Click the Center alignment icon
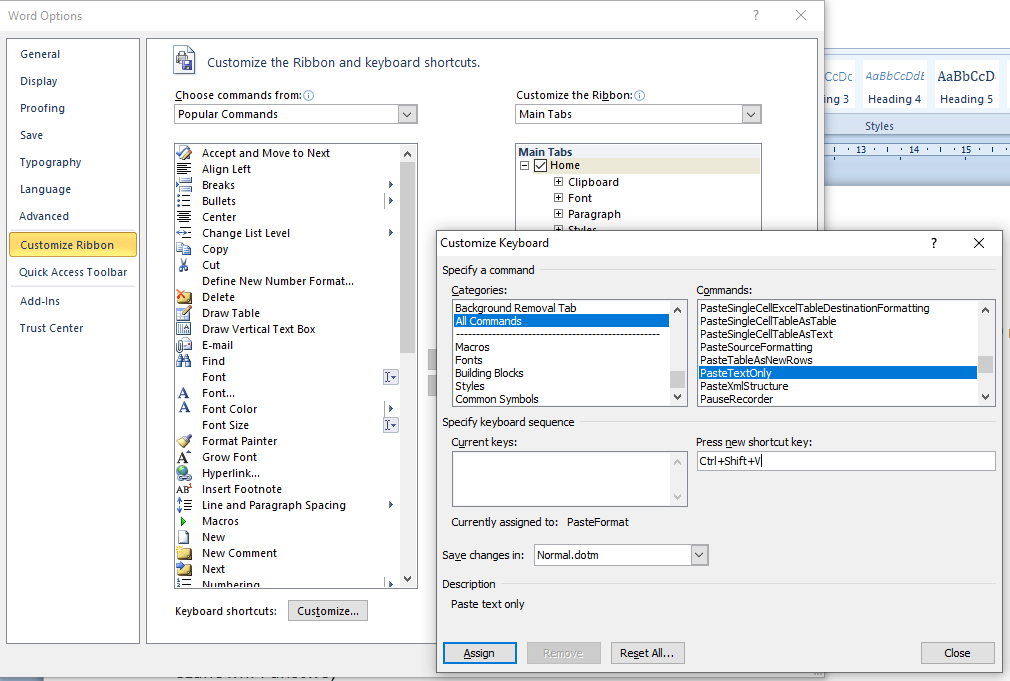This screenshot has width=1010, height=681. click(184, 217)
